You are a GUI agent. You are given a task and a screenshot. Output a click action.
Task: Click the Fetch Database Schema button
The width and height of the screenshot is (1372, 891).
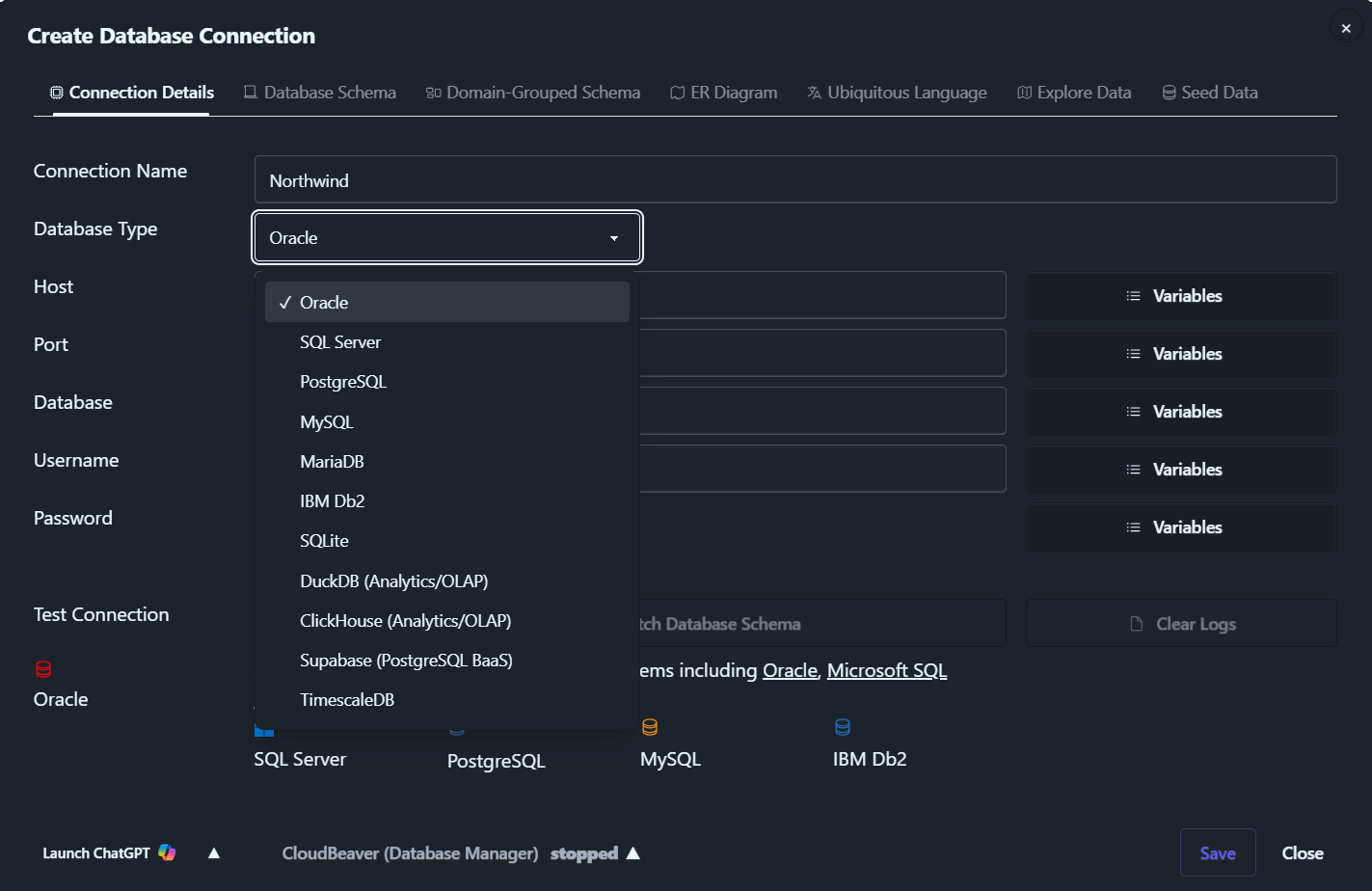click(x=822, y=624)
